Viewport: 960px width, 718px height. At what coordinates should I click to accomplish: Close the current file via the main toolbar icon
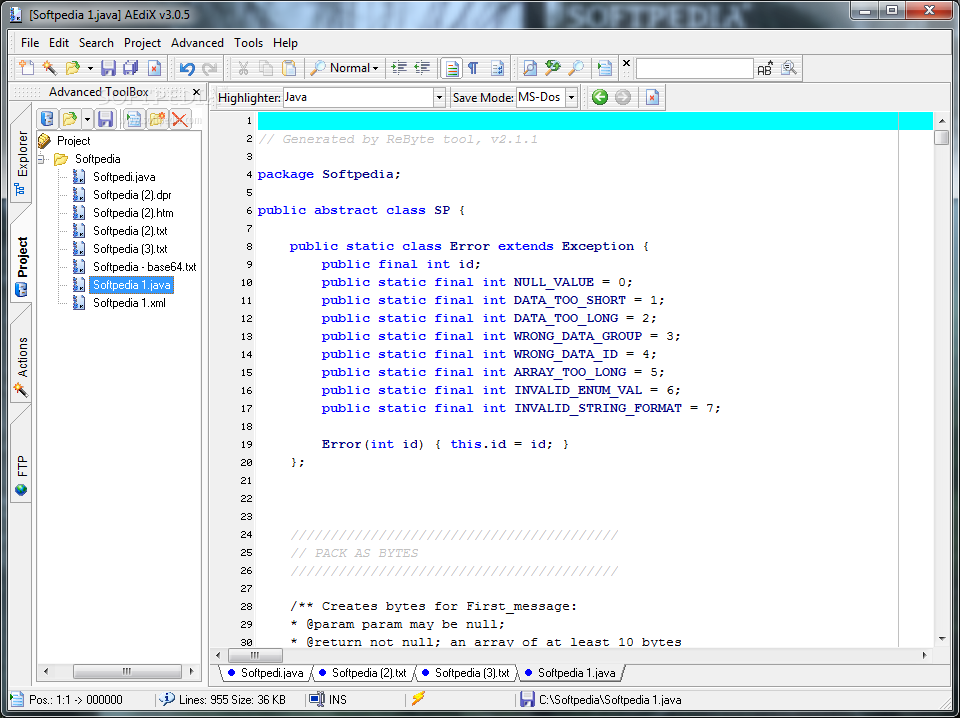point(154,68)
